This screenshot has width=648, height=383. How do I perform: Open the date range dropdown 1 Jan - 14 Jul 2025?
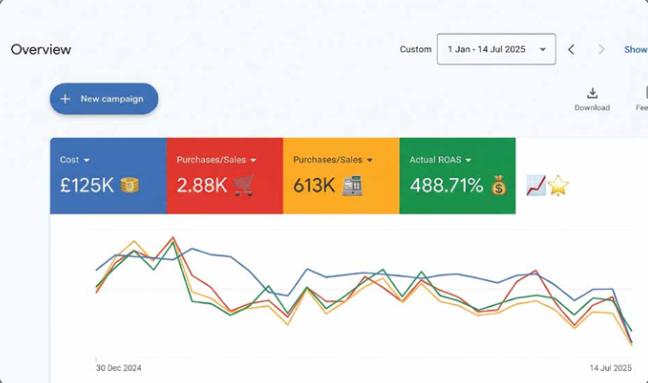tap(496, 49)
